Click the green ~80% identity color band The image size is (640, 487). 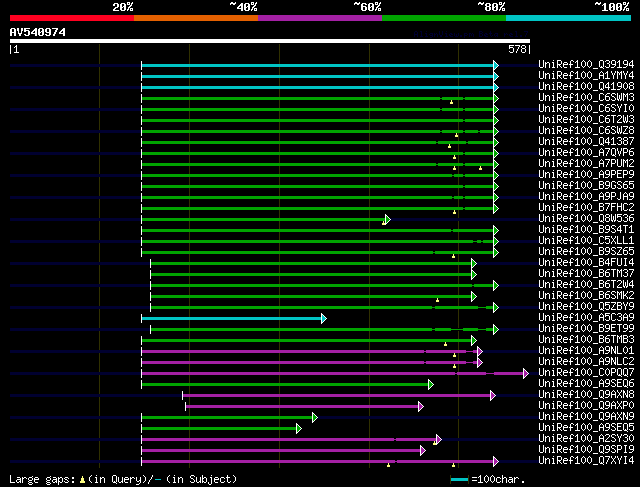(x=444, y=18)
